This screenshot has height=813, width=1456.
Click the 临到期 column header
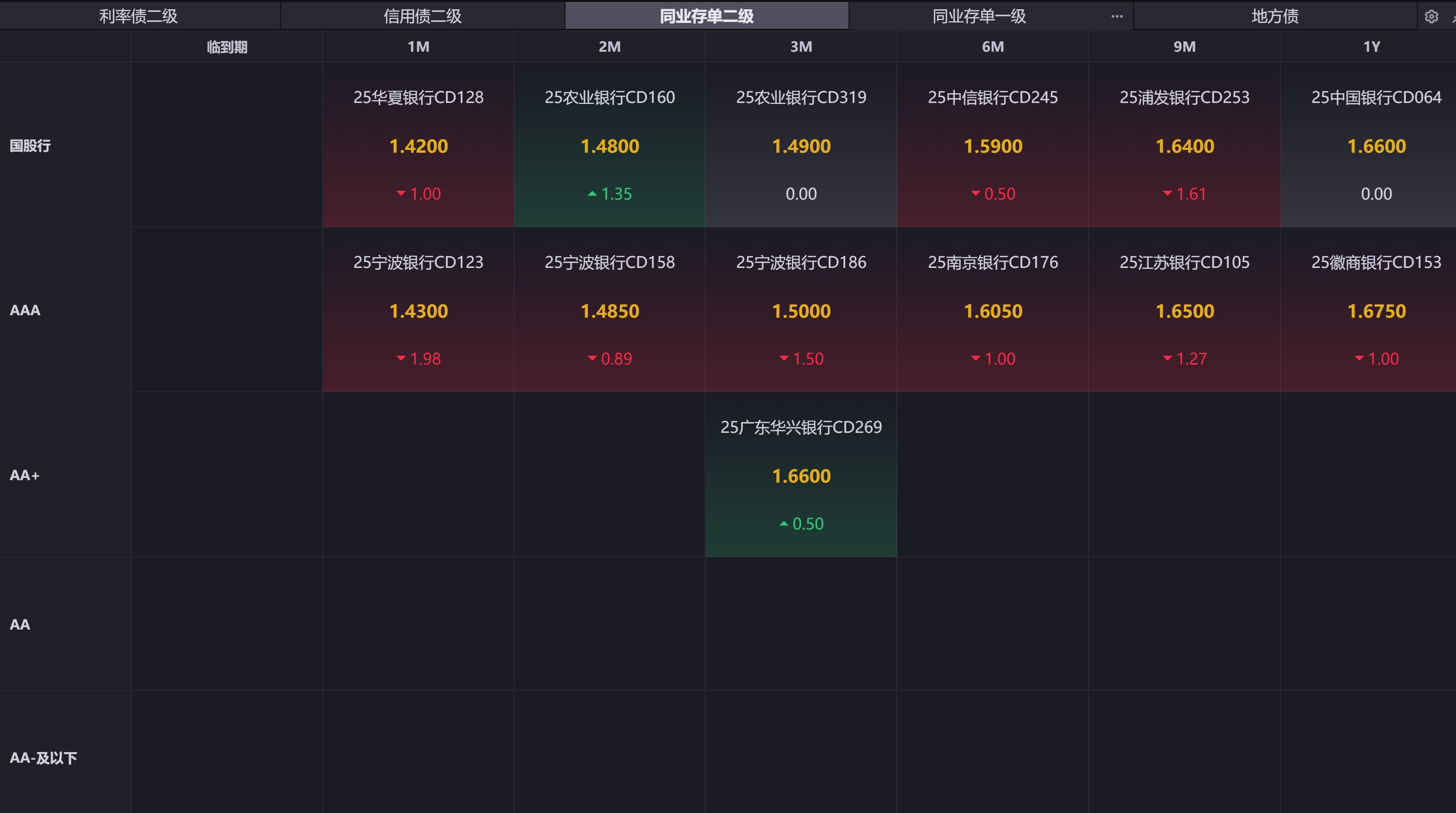click(227, 47)
